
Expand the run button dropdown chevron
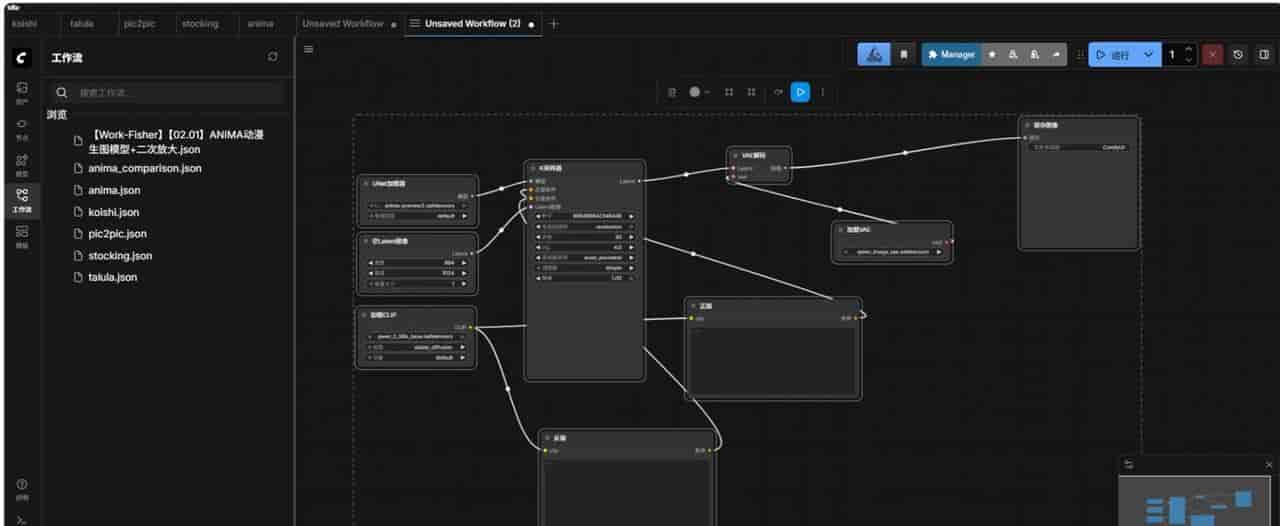click(1148, 55)
